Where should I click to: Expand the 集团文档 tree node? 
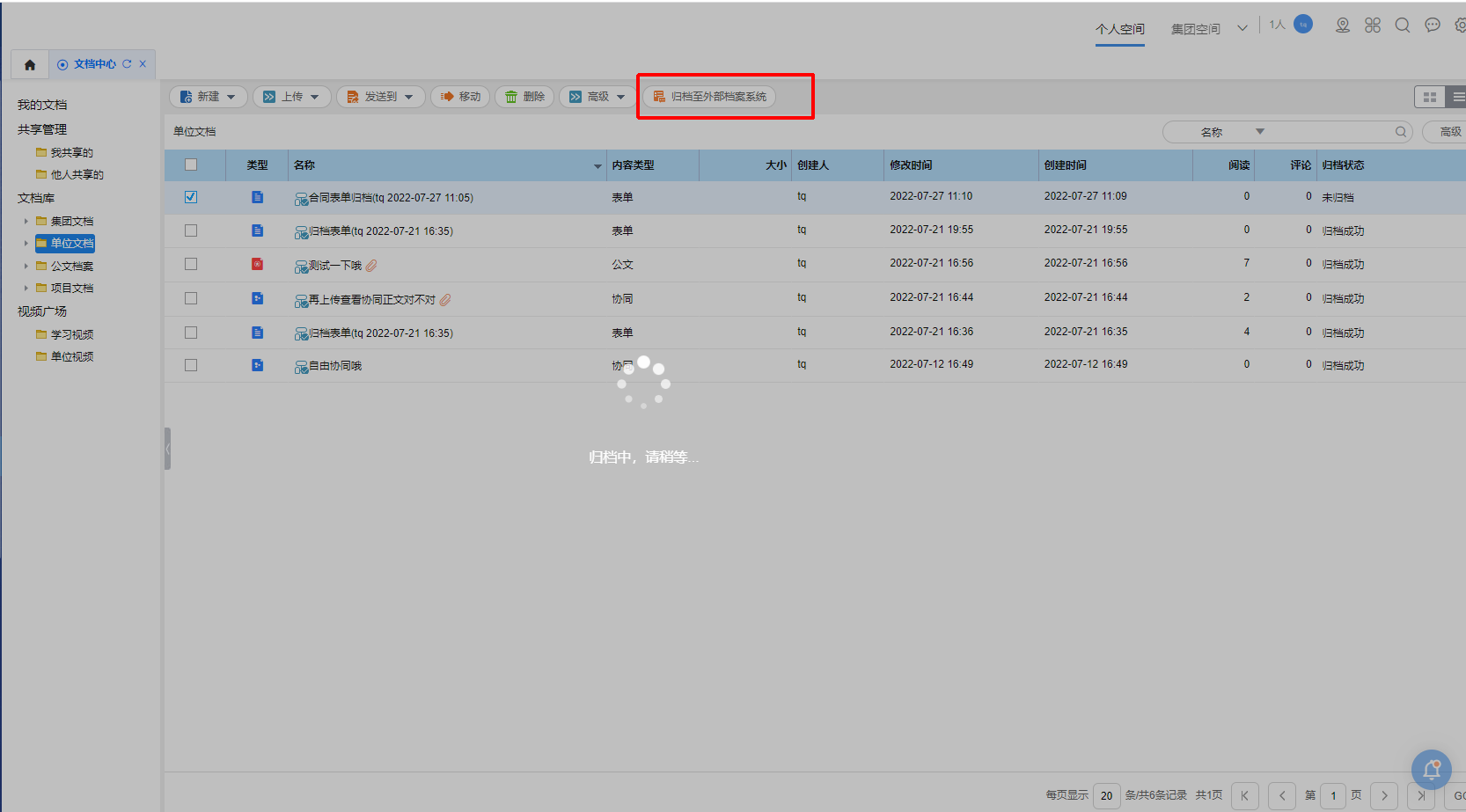coord(26,221)
